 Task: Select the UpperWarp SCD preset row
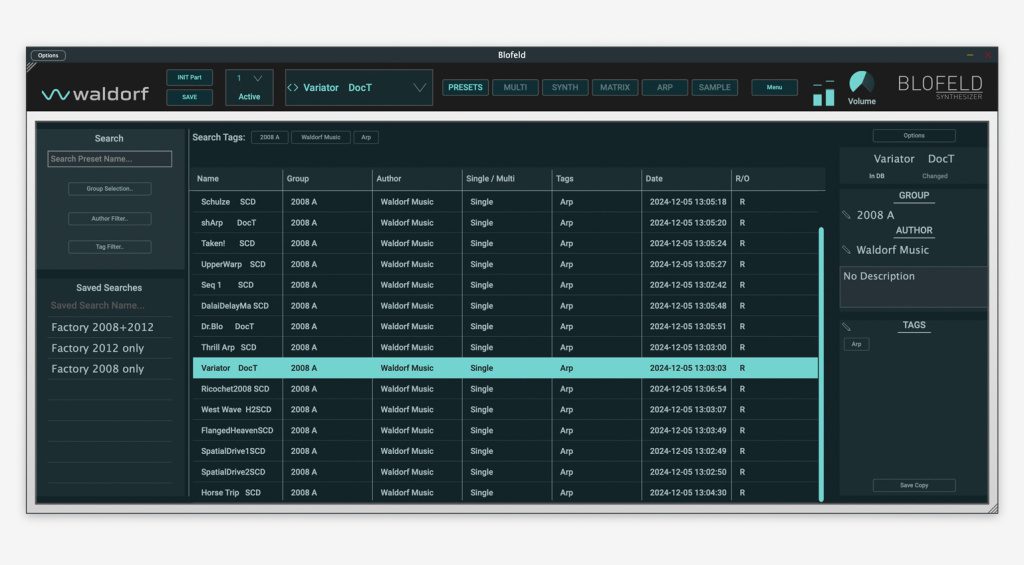pos(505,264)
